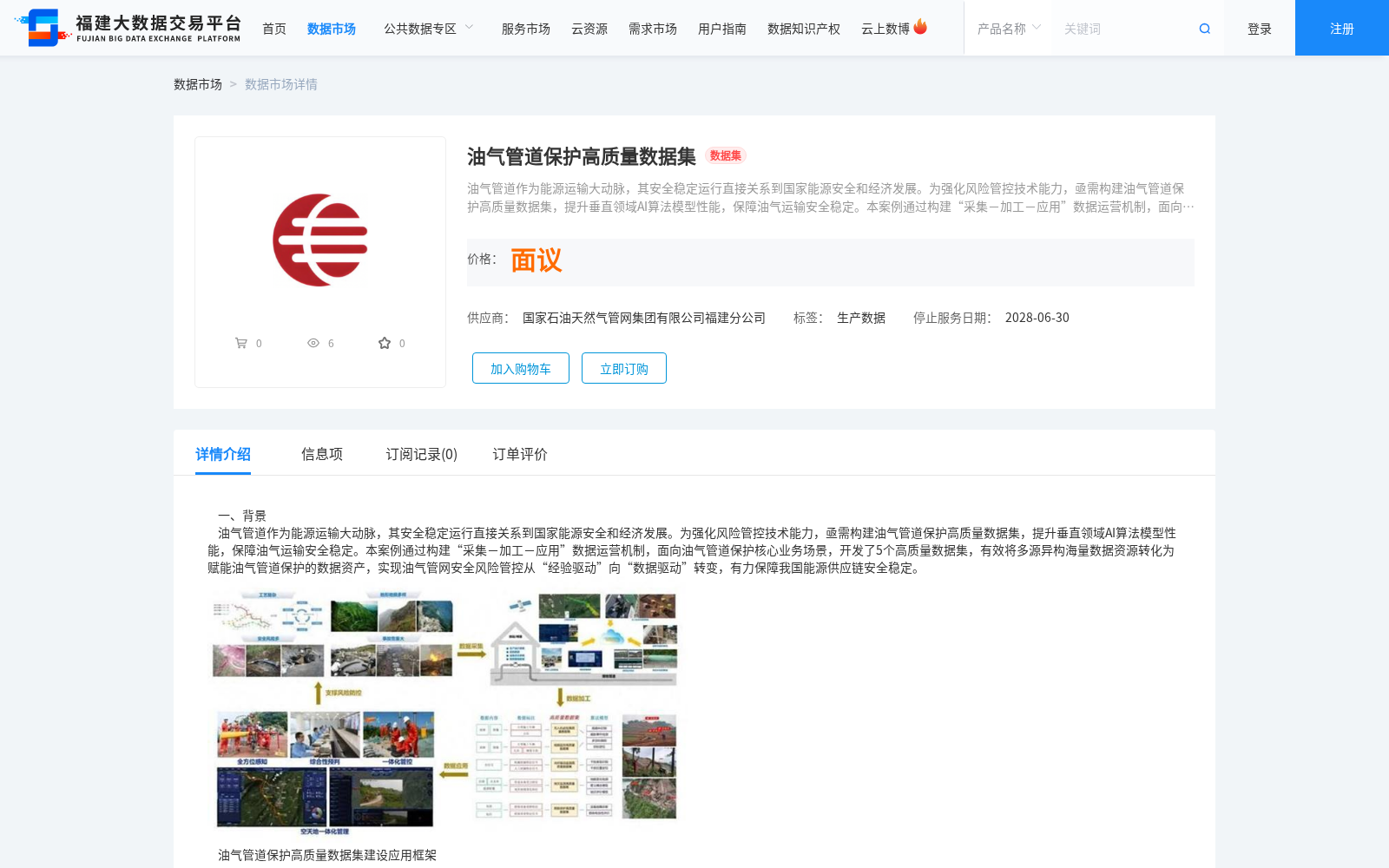The width and height of the screenshot is (1389, 868).
Task: Click the red supplier logo image
Action: click(x=320, y=240)
